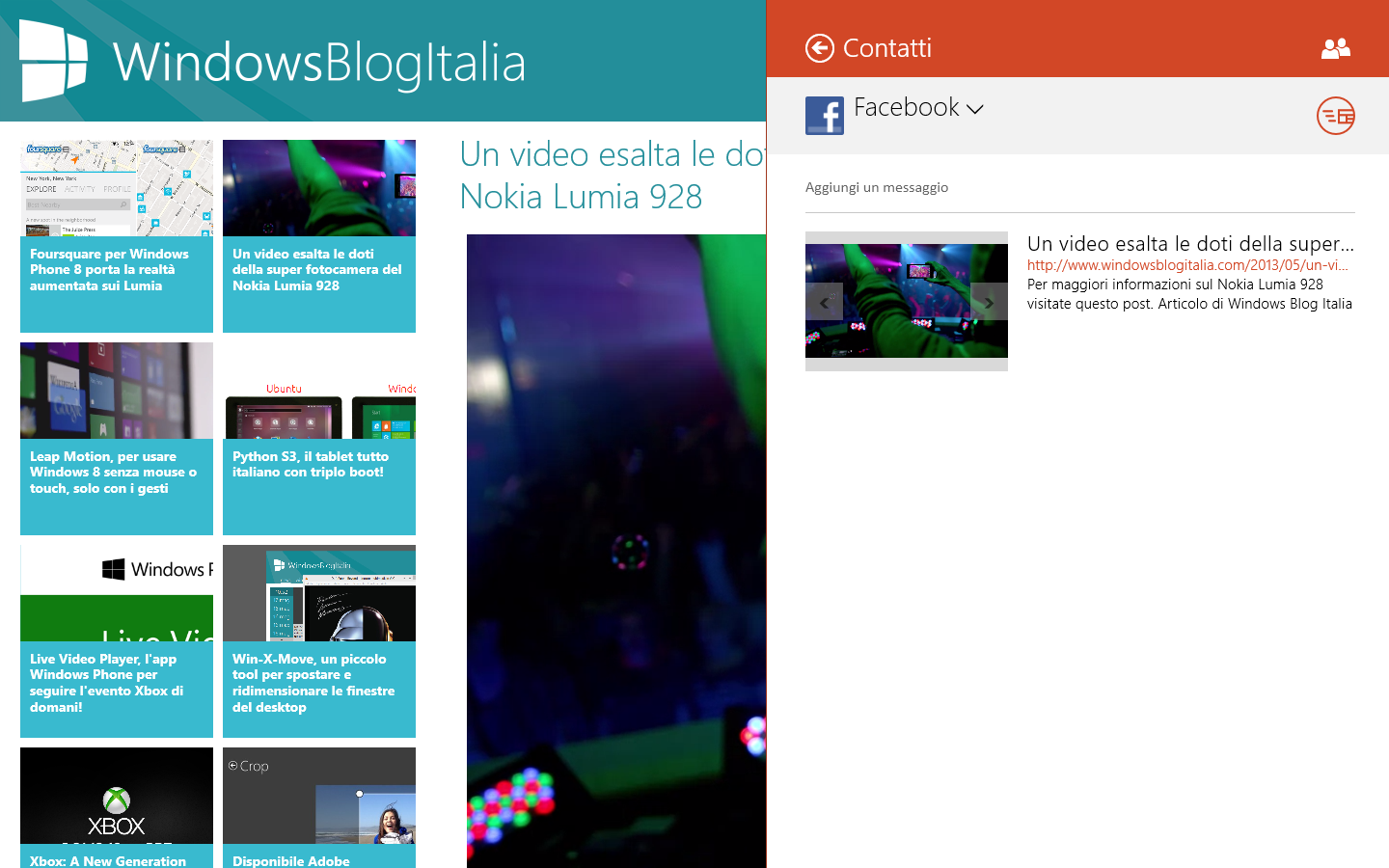The height and width of the screenshot is (868, 1389).
Task: Click the Facebook logo icon
Action: (x=825, y=116)
